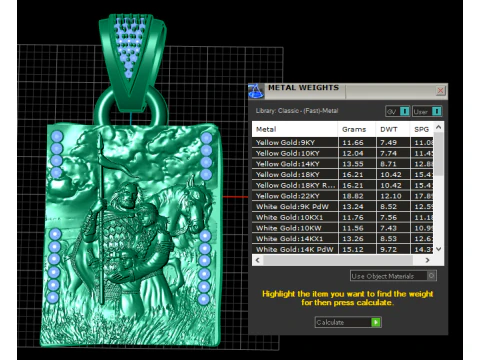Select the Yellow Gold:18KY R... row
This screenshot has height=360, width=480.
tap(343, 185)
